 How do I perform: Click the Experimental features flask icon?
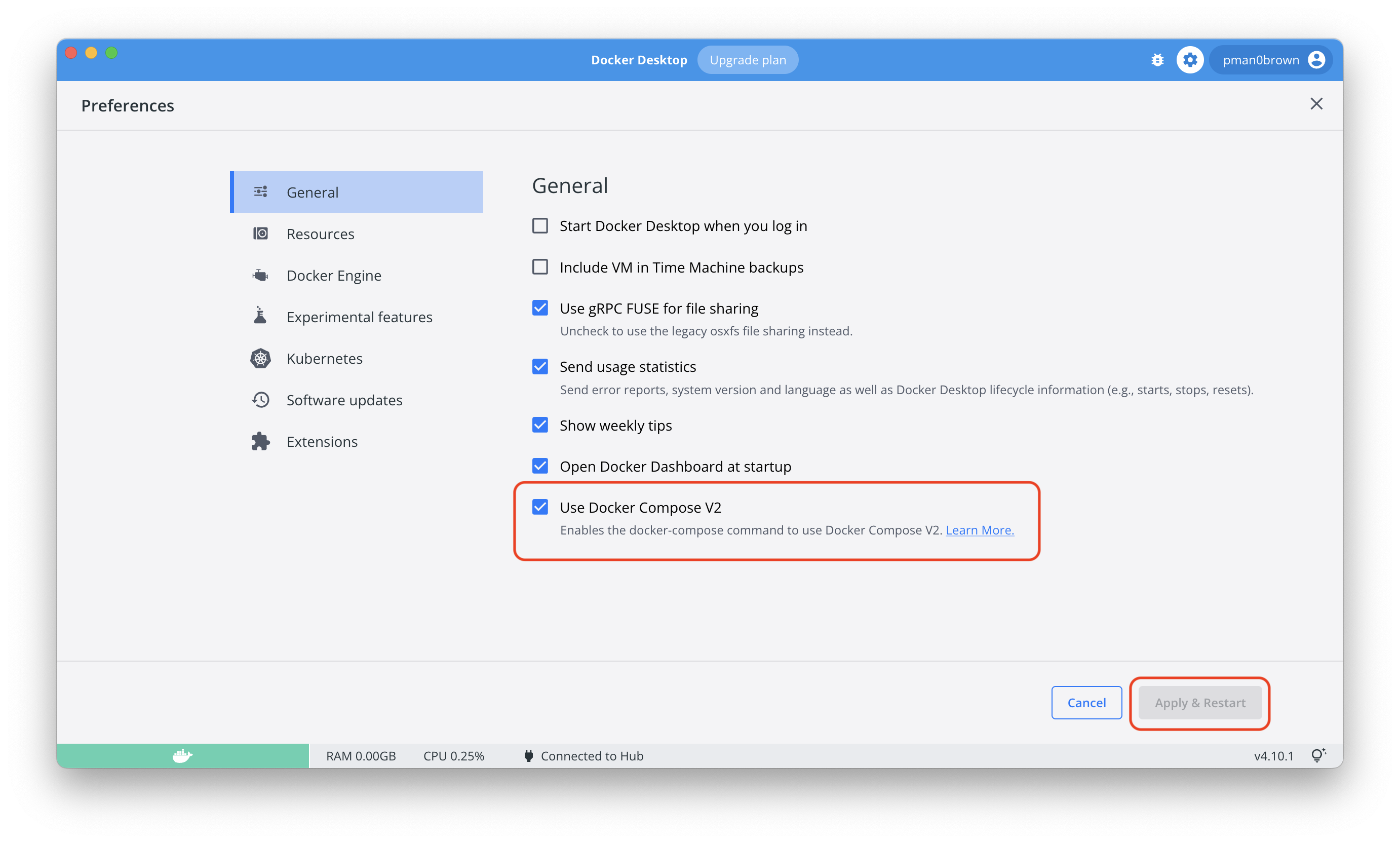(260, 317)
